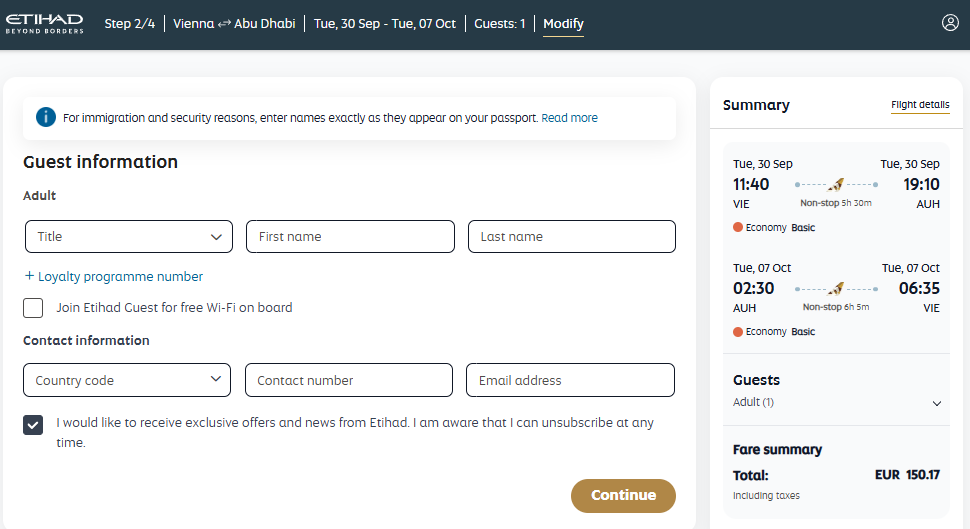The height and width of the screenshot is (529, 970).
Task: Click the Fare summary heading
Action: [x=778, y=450]
